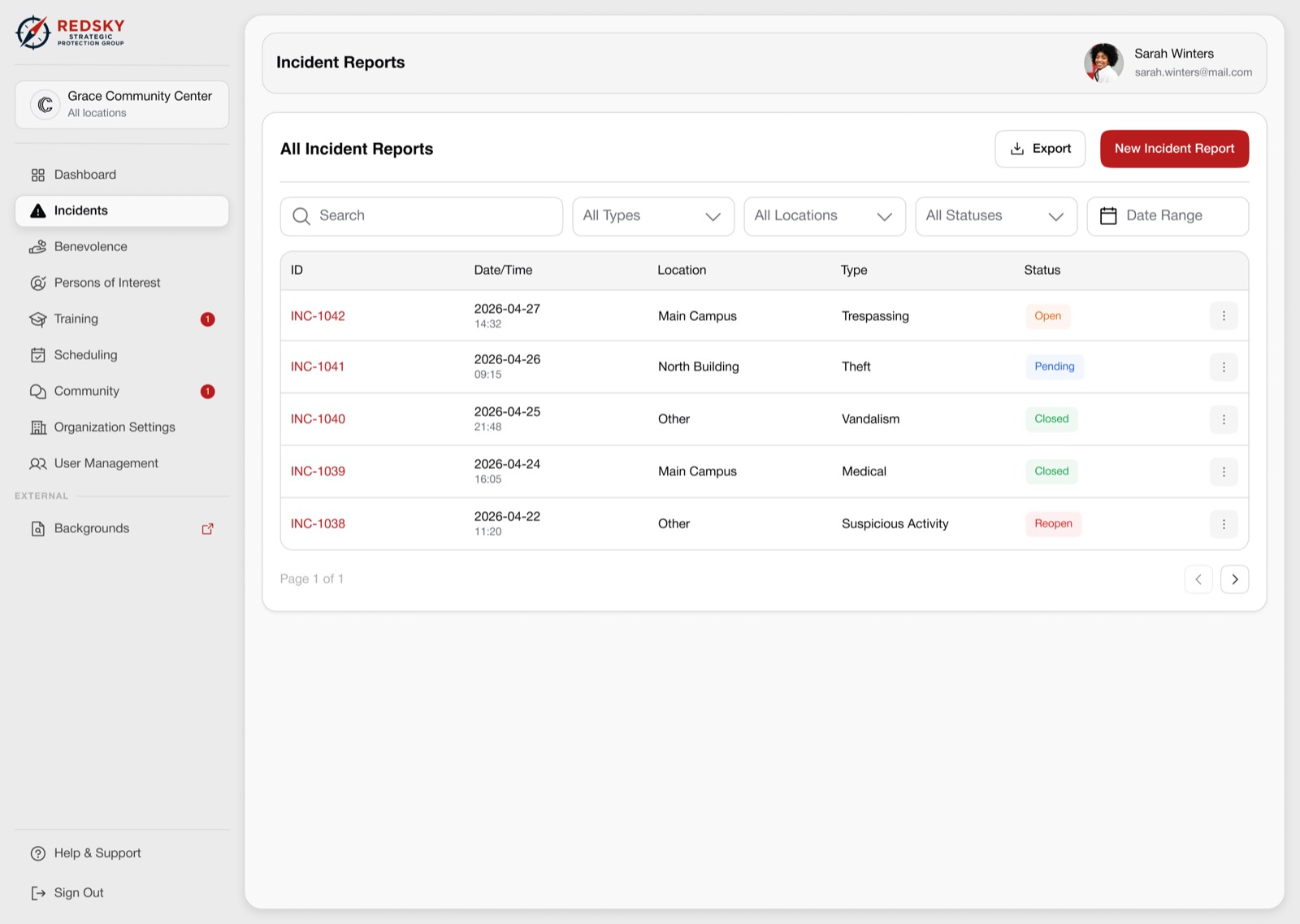Click the Sign Out arrow icon
Screen dimensions: 1300x924
(38, 893)
